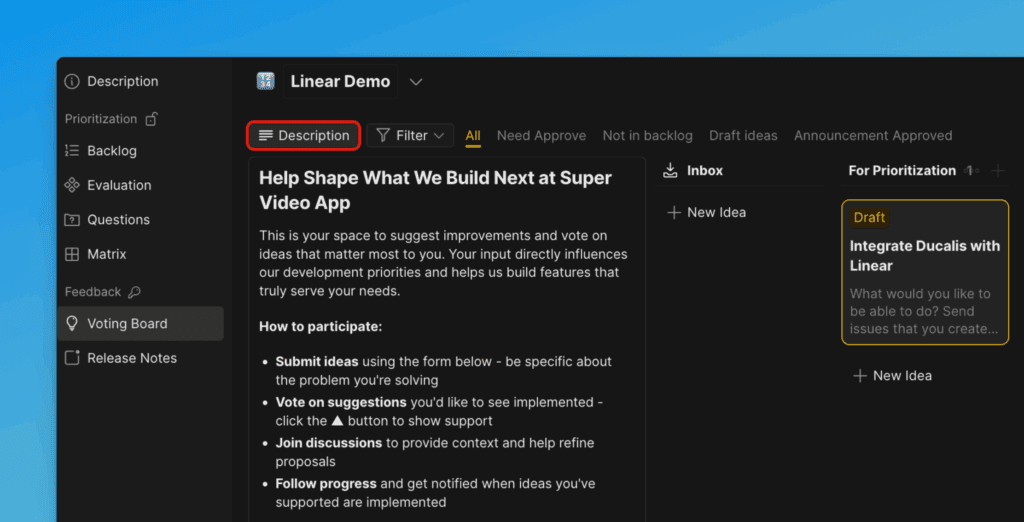The image size is (1024, 522).
Task: Go to the Questions page
Action: click(x=118, y=220)
